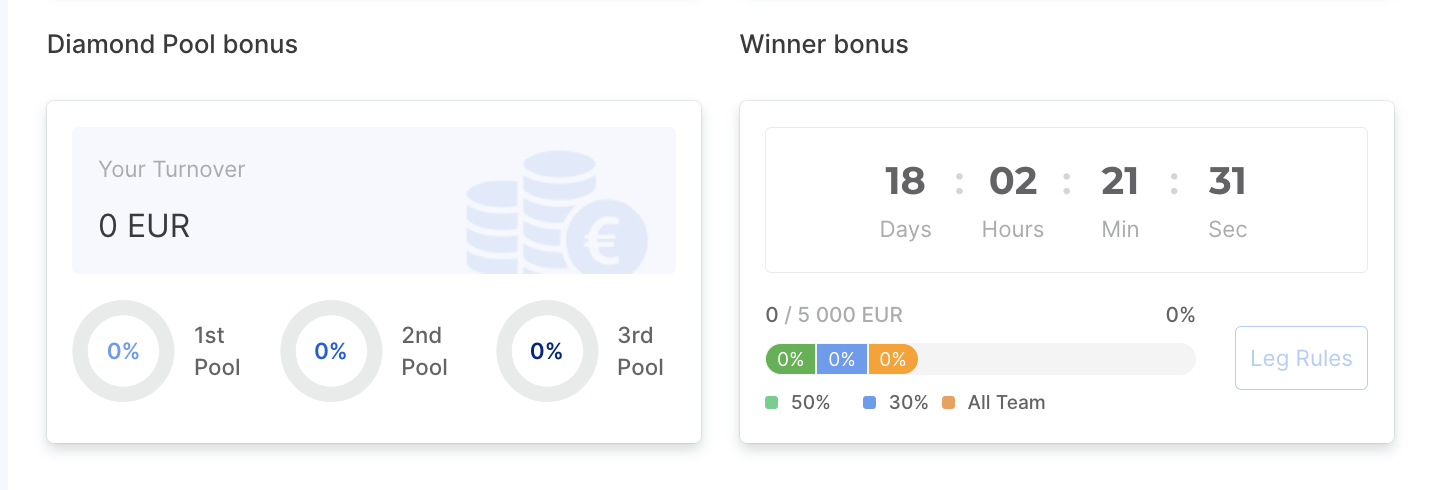Click the All Team legend label
Viewport: 1432px width, 490px height.
coord(1006,403)
